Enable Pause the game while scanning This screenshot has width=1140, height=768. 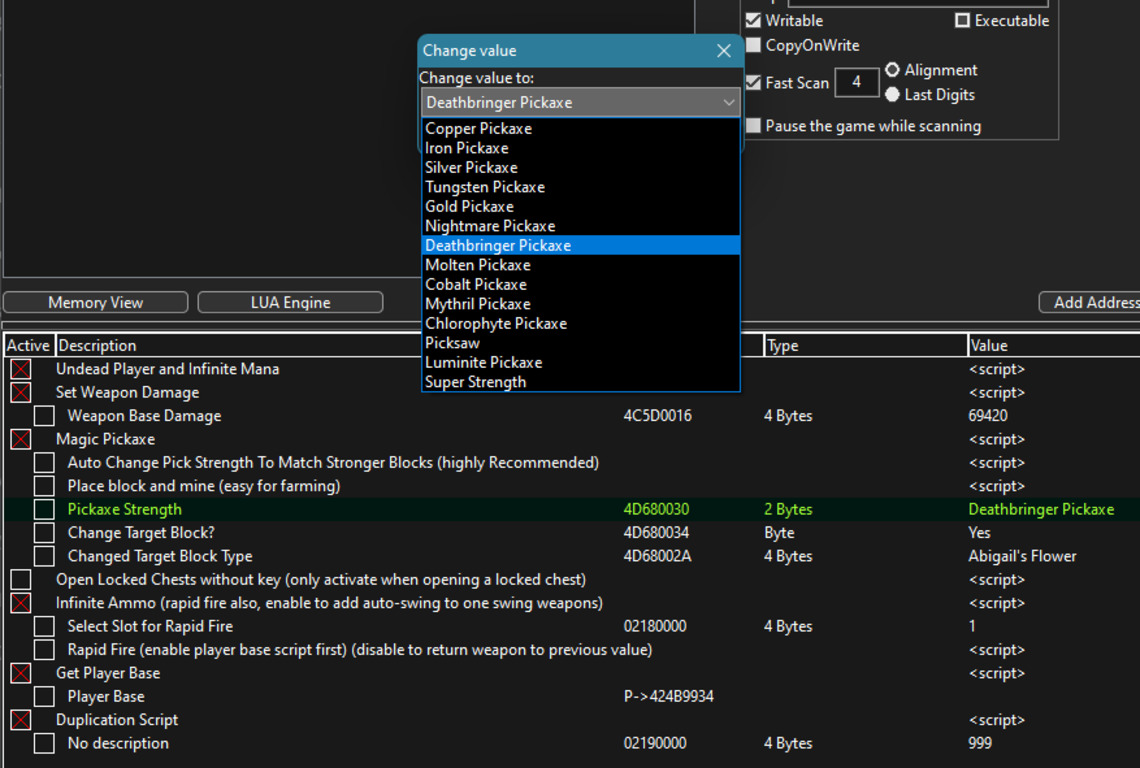click(754, 126)
